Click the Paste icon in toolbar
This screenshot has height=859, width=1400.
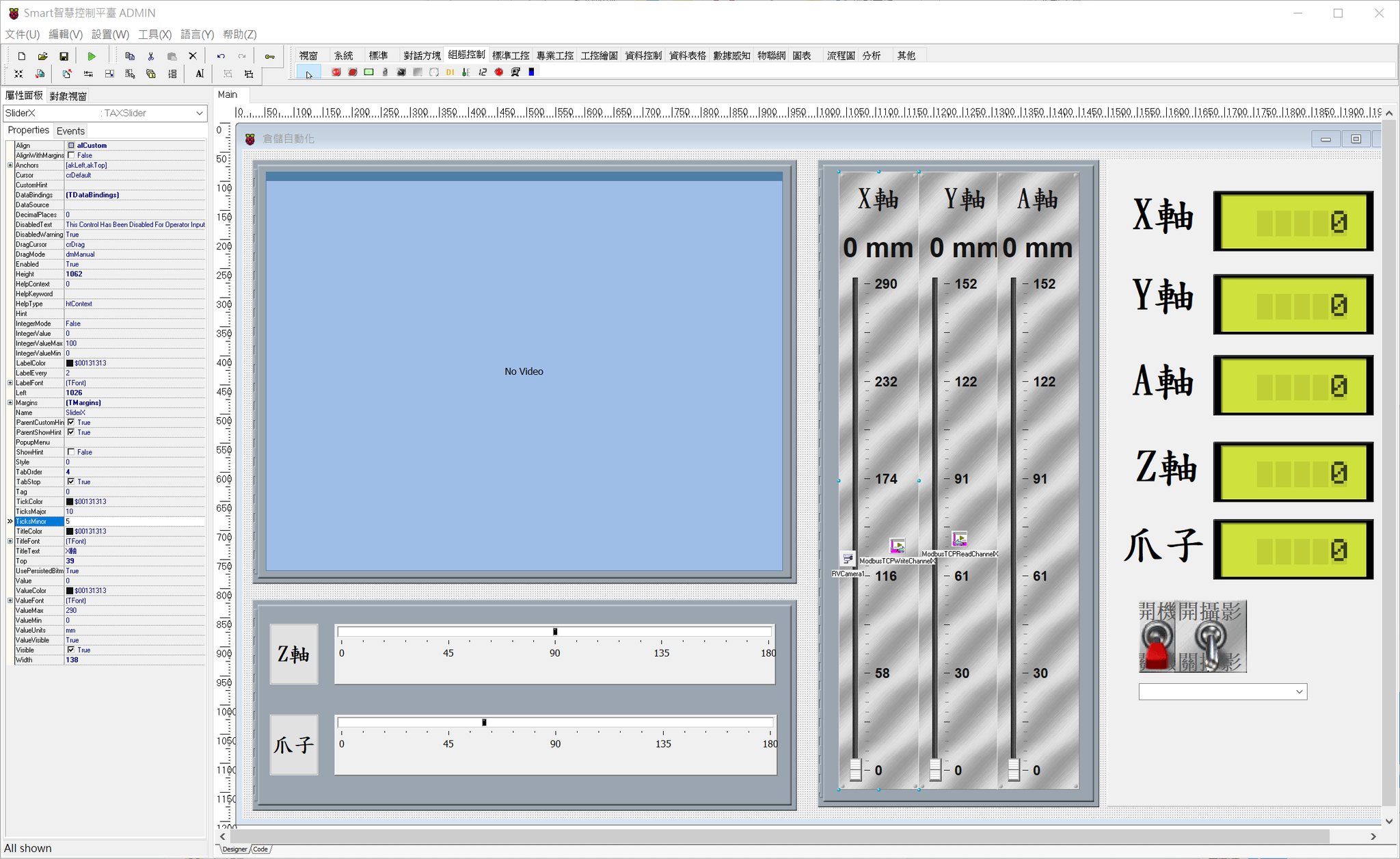point(172,56)
